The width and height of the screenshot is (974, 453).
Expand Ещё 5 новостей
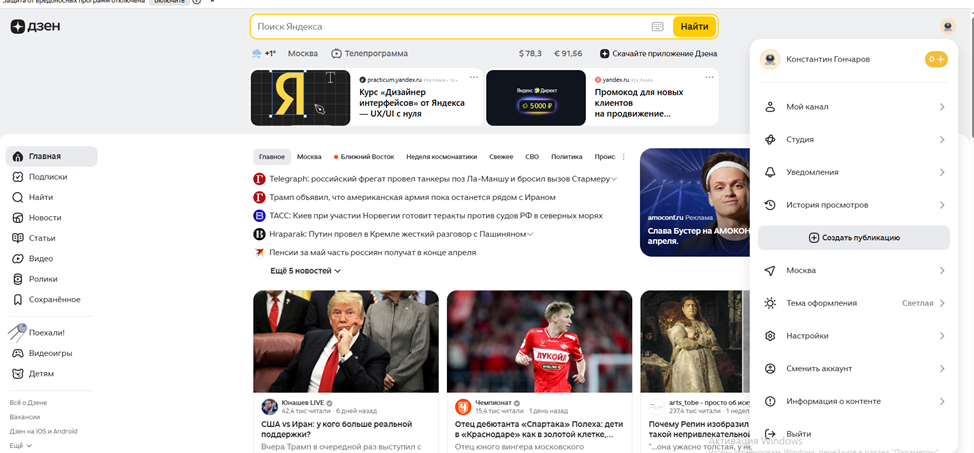[306, 271]
